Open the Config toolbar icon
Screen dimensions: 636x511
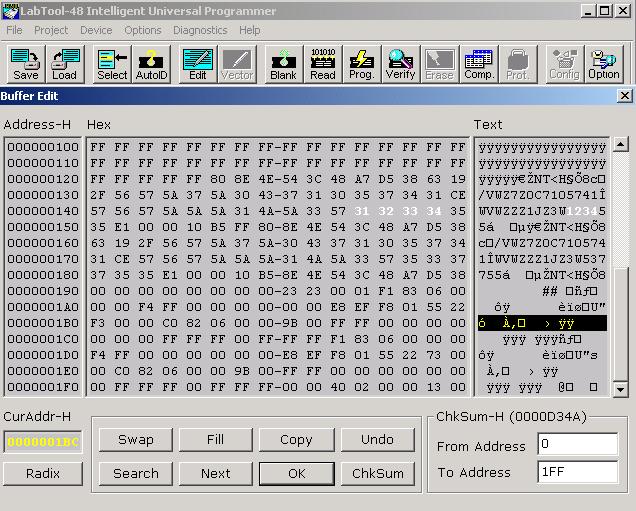[x=565, y=64]
